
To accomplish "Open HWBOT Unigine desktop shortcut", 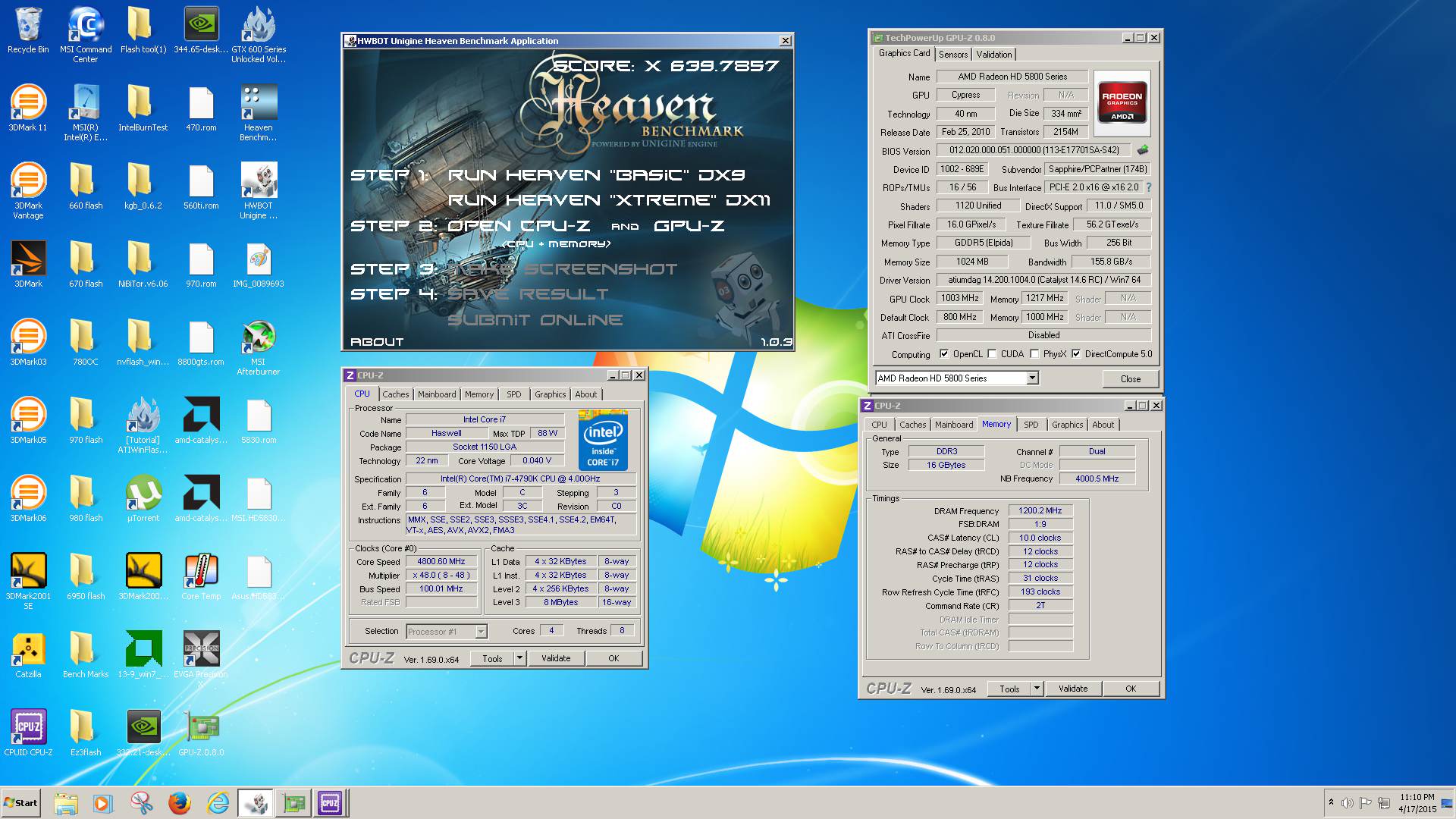I will pos(259,191).
